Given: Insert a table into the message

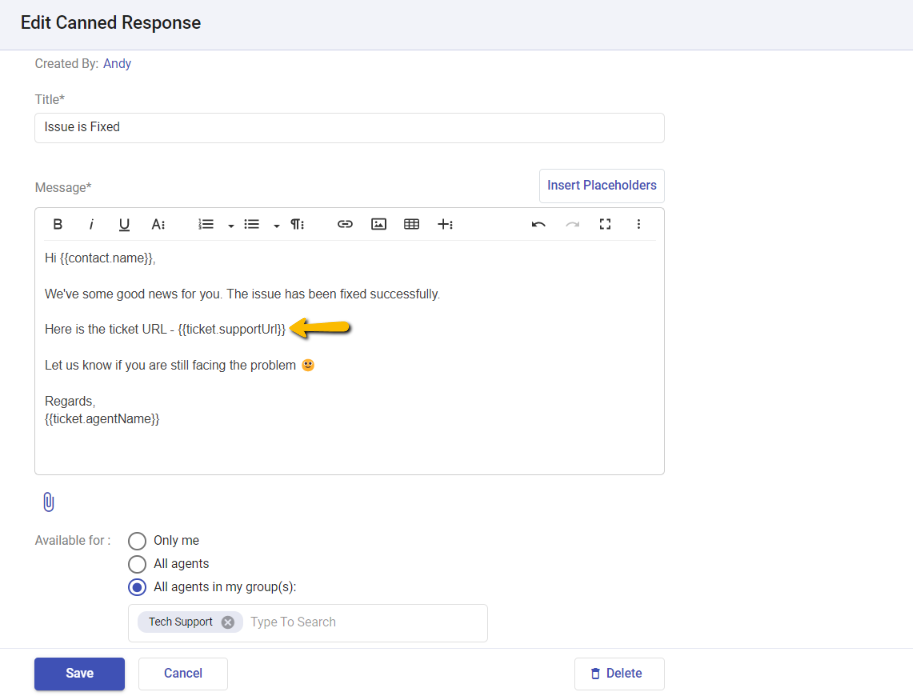Looking at the screenshot, I should tap(412, 224).
